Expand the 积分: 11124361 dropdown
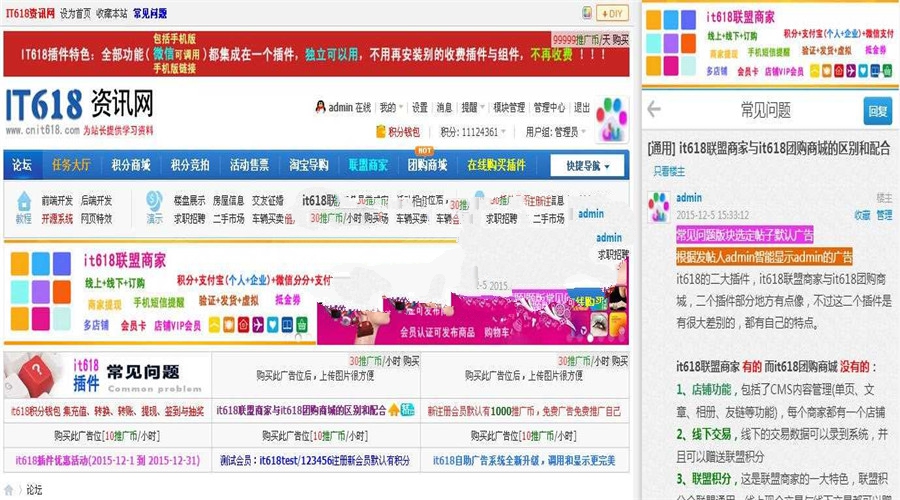 tap(473, 132)
